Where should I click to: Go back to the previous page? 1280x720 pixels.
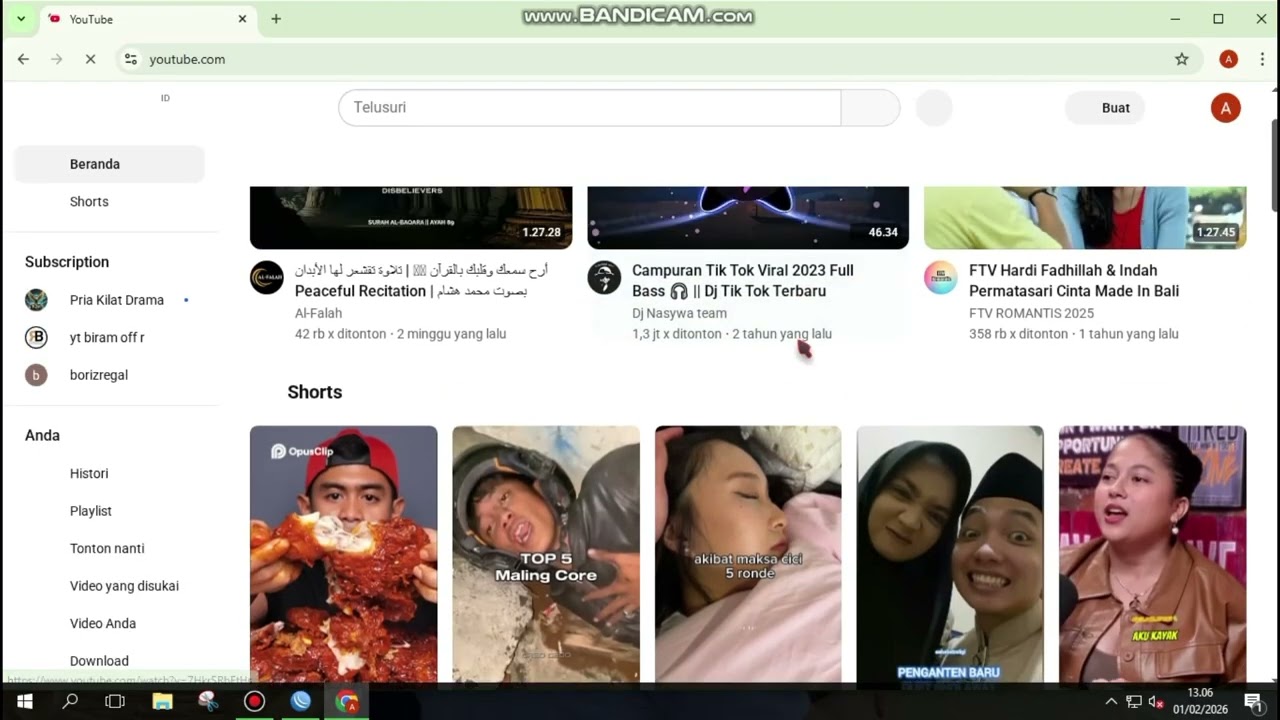click(x=23, y=59)
